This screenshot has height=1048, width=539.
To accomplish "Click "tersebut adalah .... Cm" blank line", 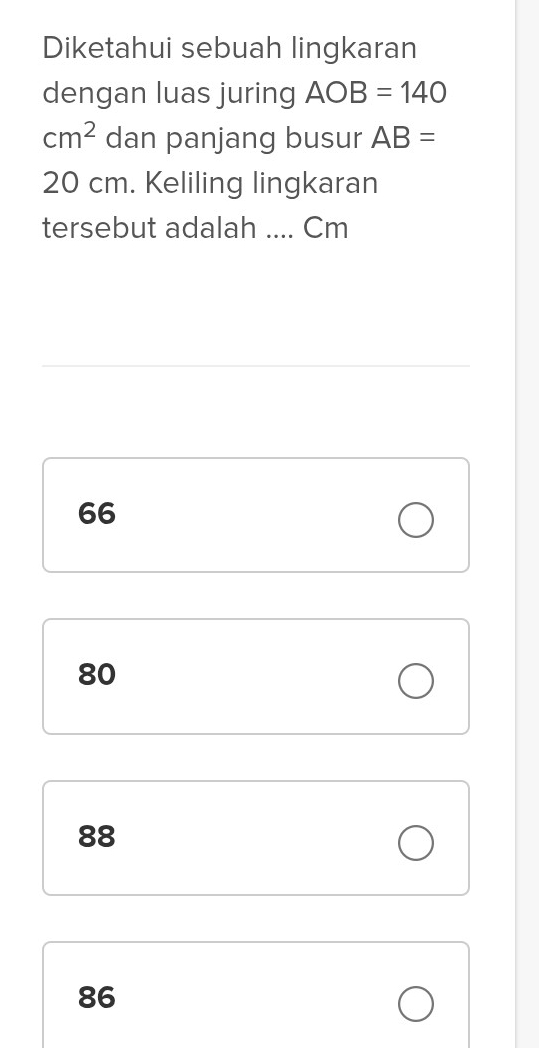I will click(x=195, y=228).
